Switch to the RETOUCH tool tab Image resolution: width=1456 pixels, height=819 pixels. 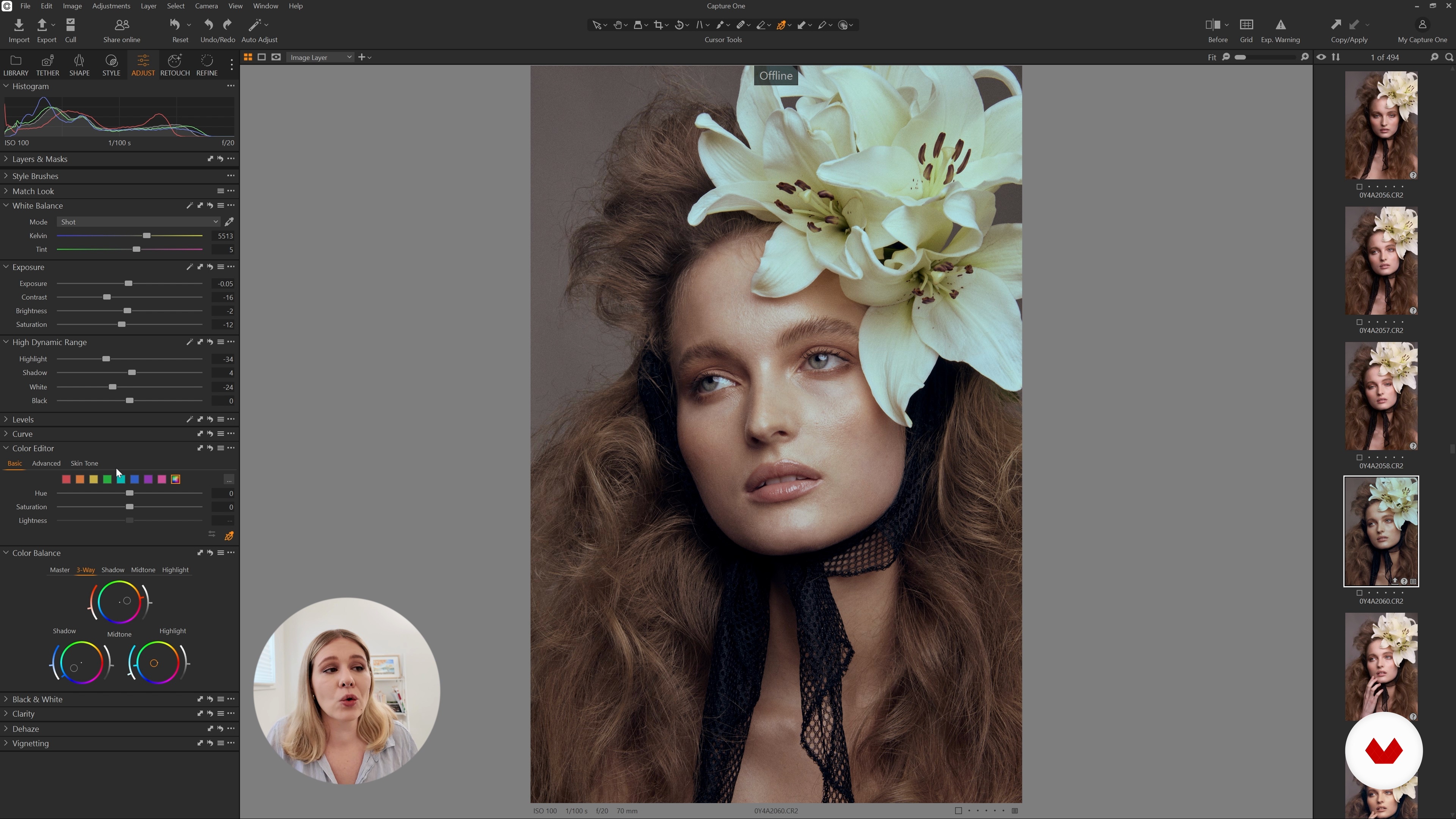[175, 65]
